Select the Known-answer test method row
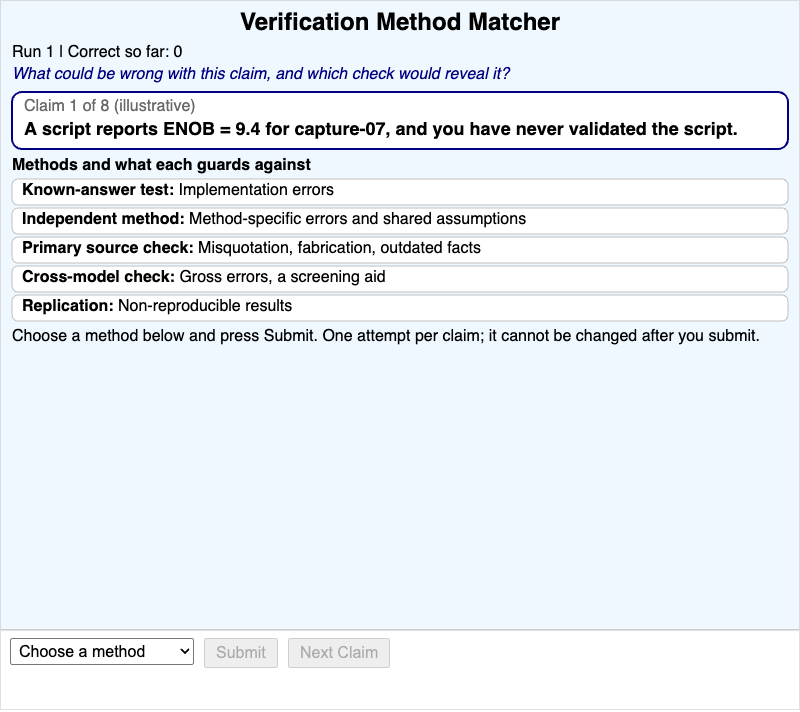 tap(400, 191)
